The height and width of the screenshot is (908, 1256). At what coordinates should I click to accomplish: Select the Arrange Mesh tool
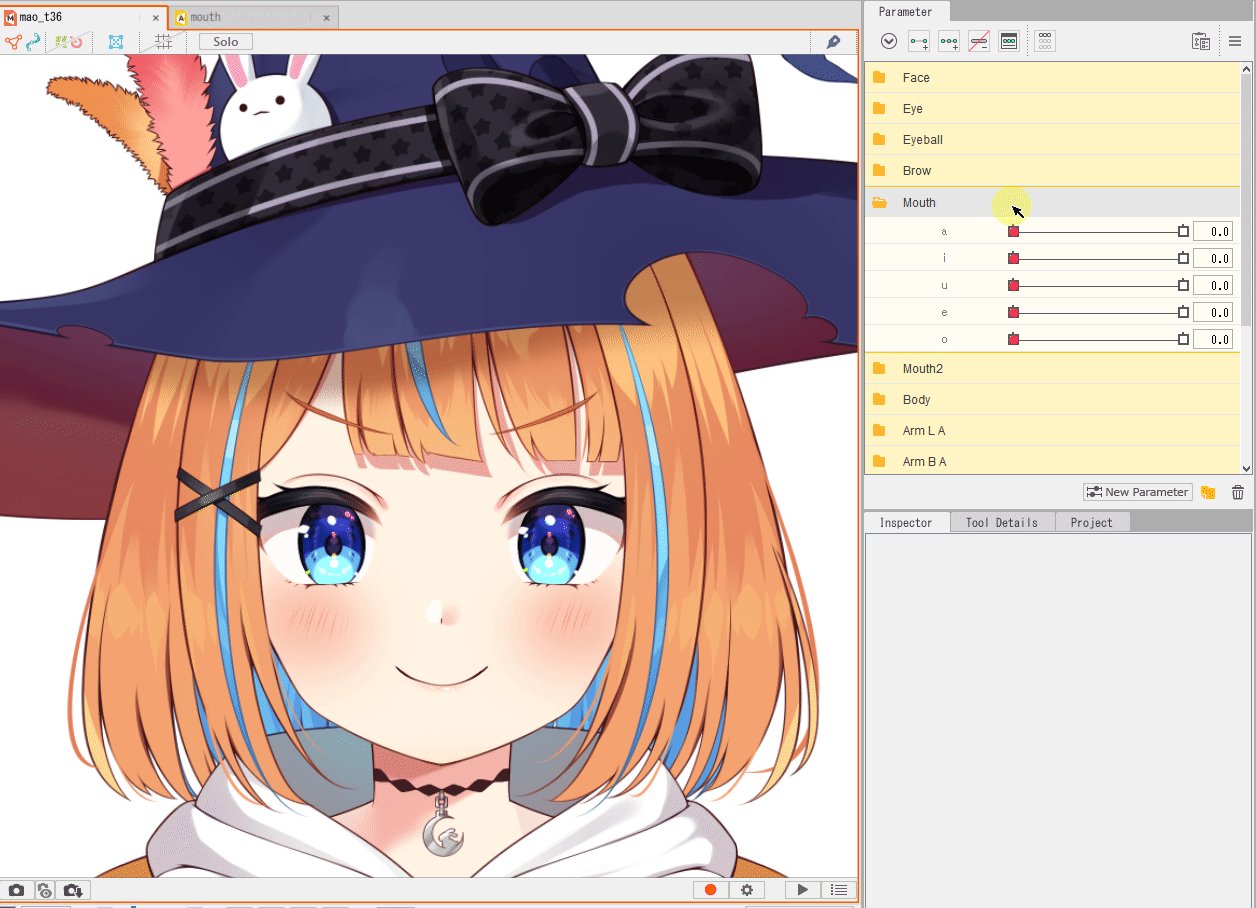tap(115, 42)
